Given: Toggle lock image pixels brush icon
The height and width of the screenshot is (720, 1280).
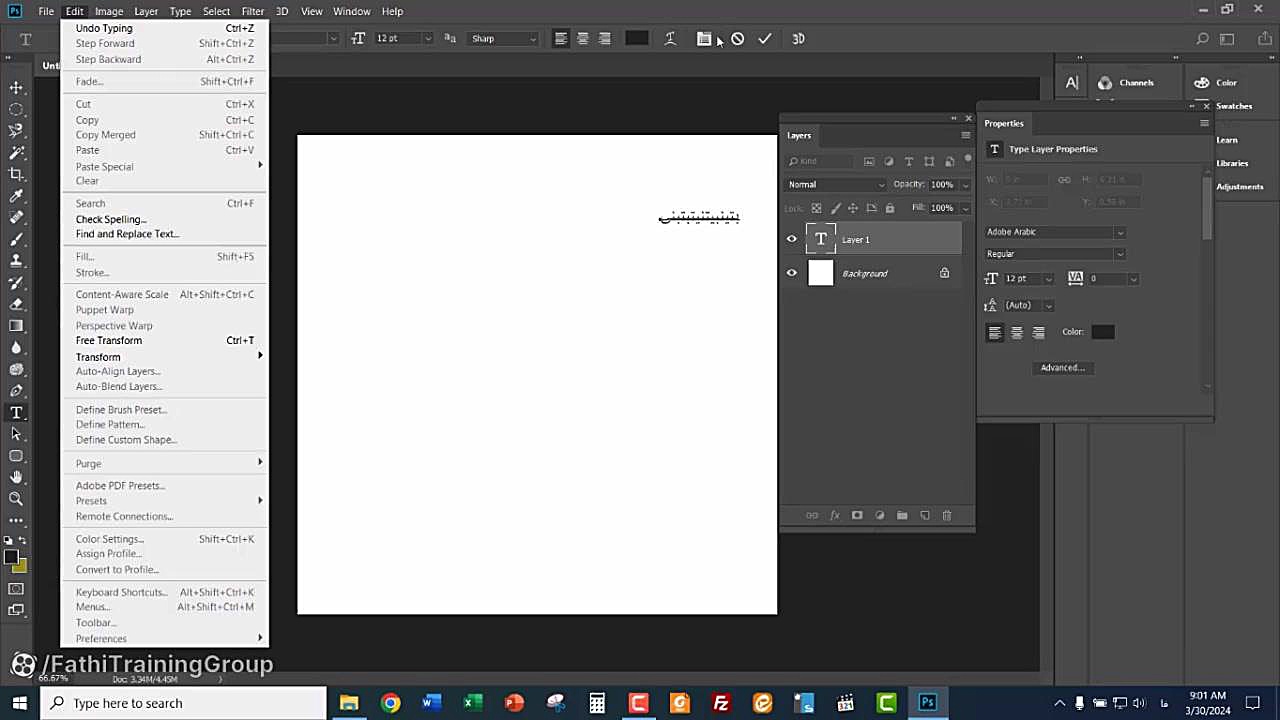Looking at the screenshot, I should click(835, 208).
